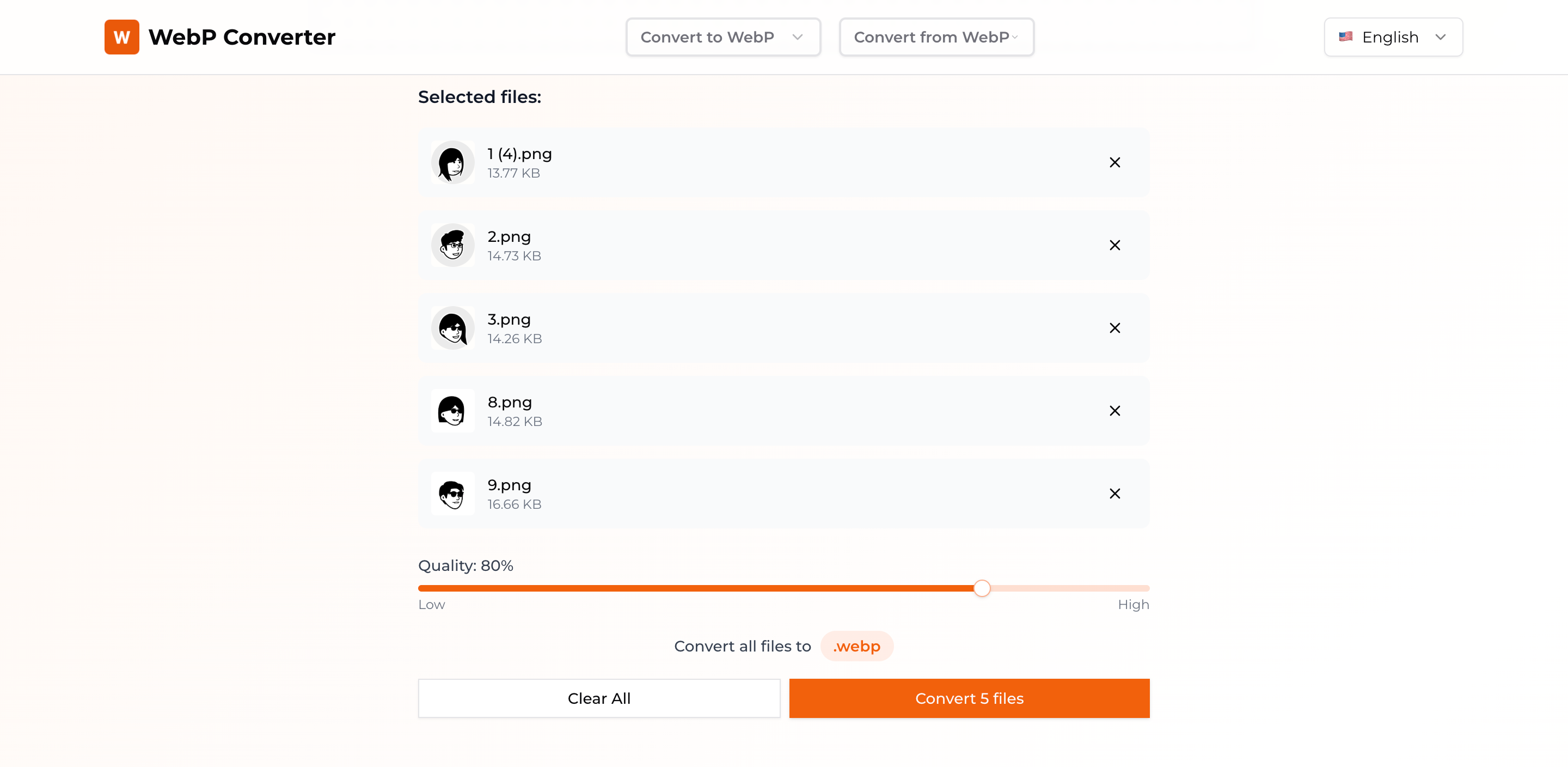Click the US flag icon

pos(1346,37)
